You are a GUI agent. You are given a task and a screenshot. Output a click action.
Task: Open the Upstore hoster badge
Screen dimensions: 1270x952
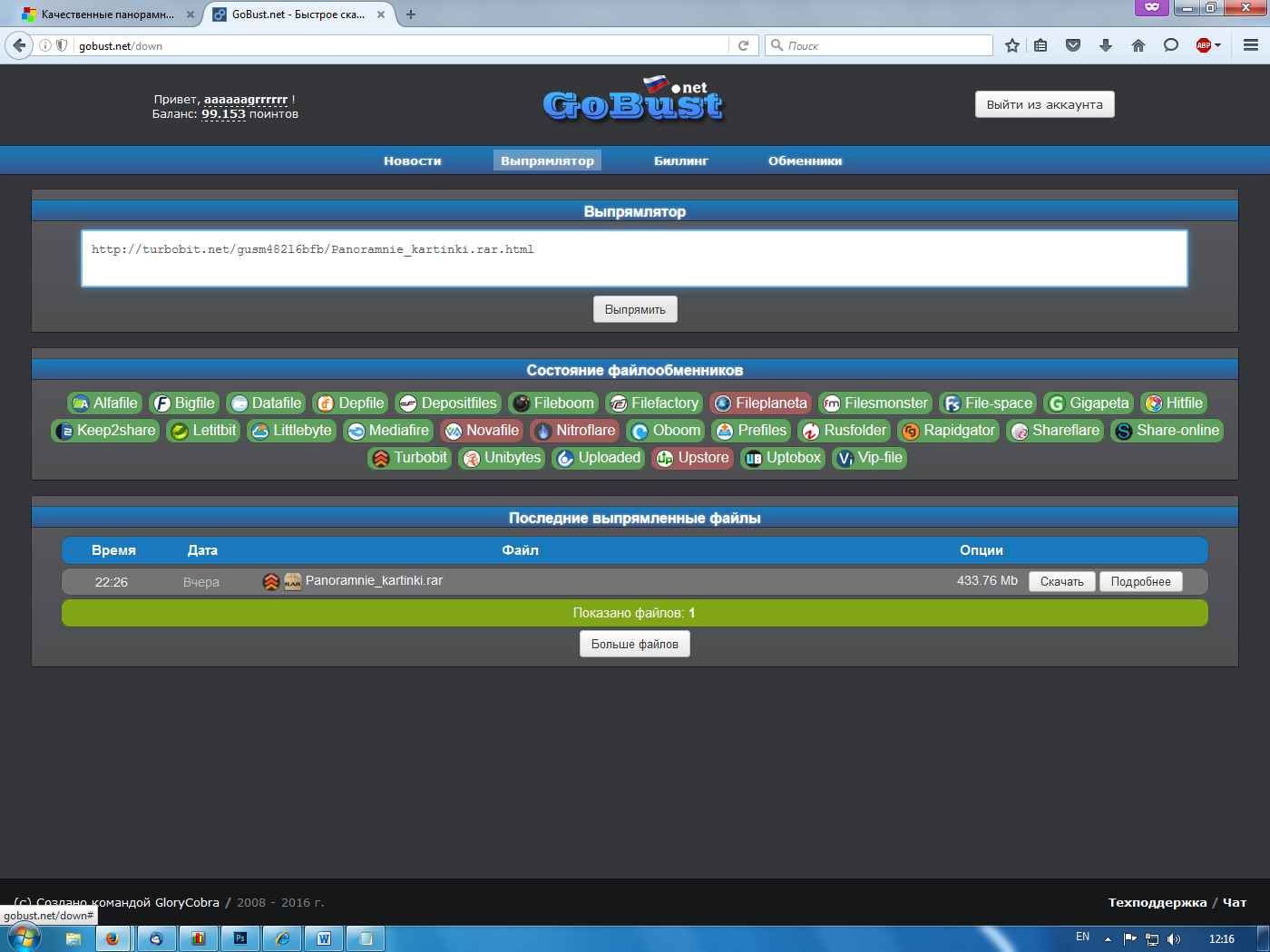click(x=693, y=458)
